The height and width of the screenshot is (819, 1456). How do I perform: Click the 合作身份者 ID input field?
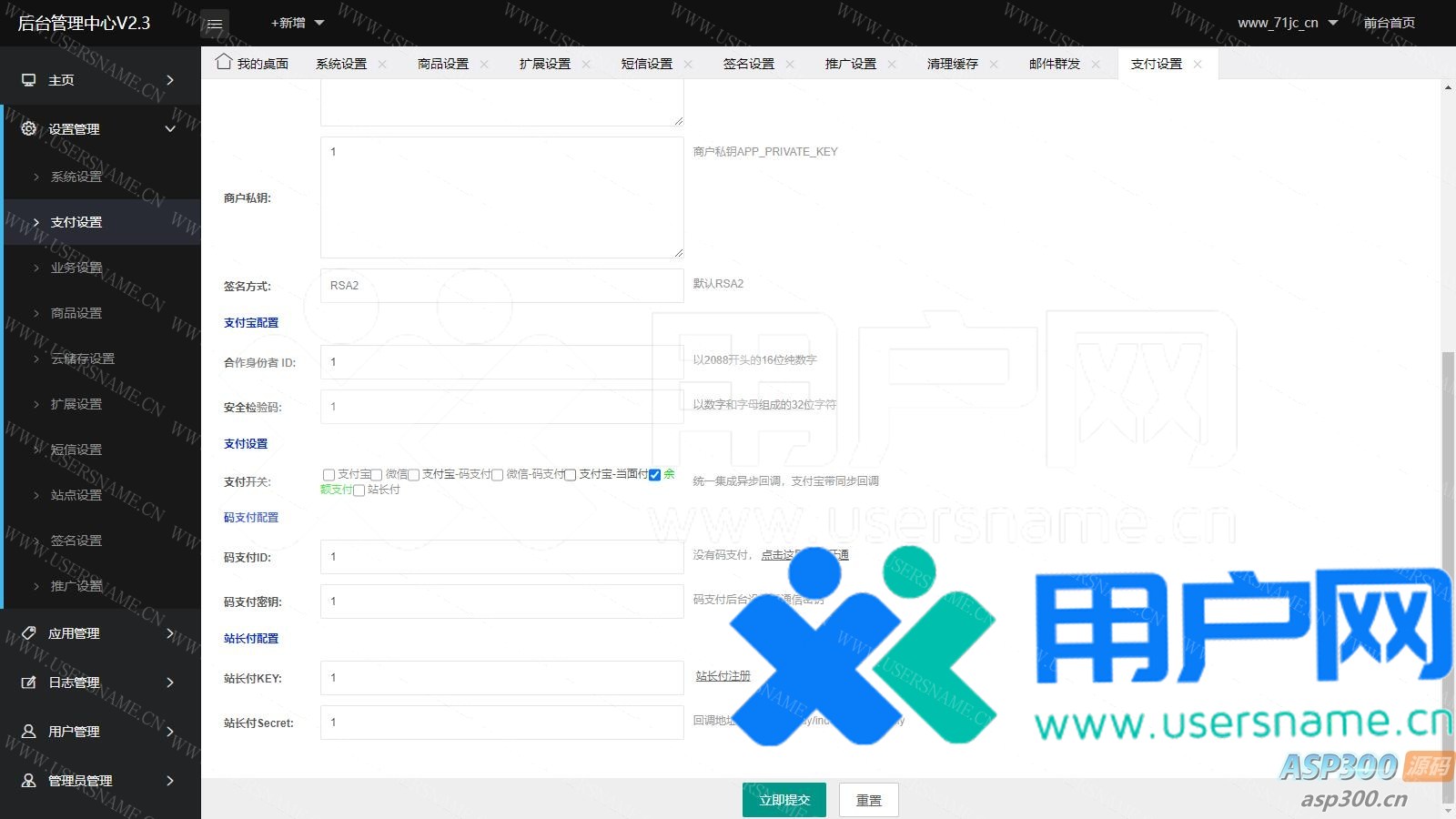(501, 362)
